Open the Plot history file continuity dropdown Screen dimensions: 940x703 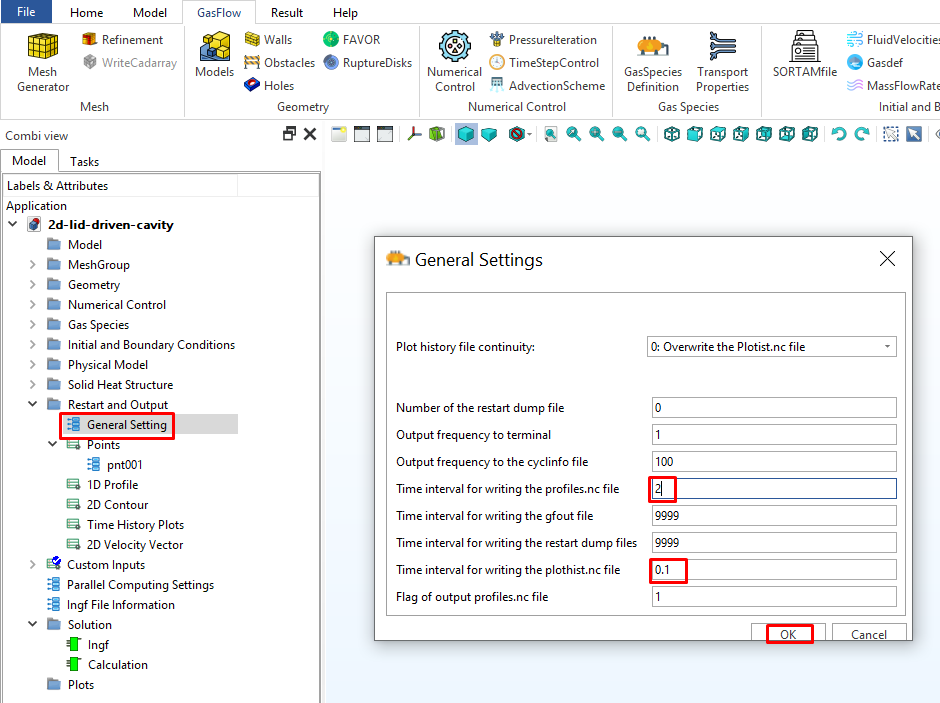(772, 347)
